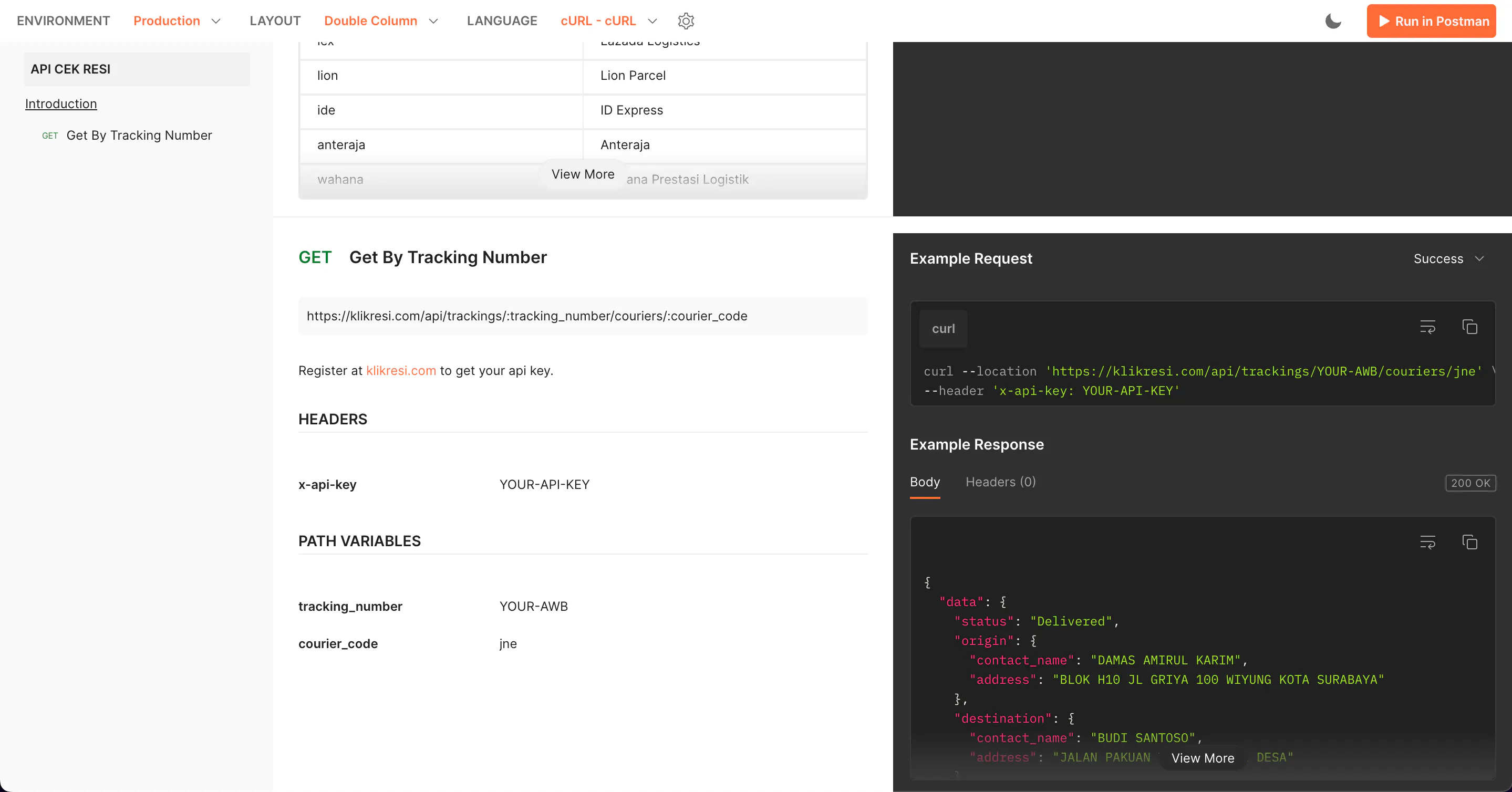Click the curl language tab in the request box

coord(943,329)
